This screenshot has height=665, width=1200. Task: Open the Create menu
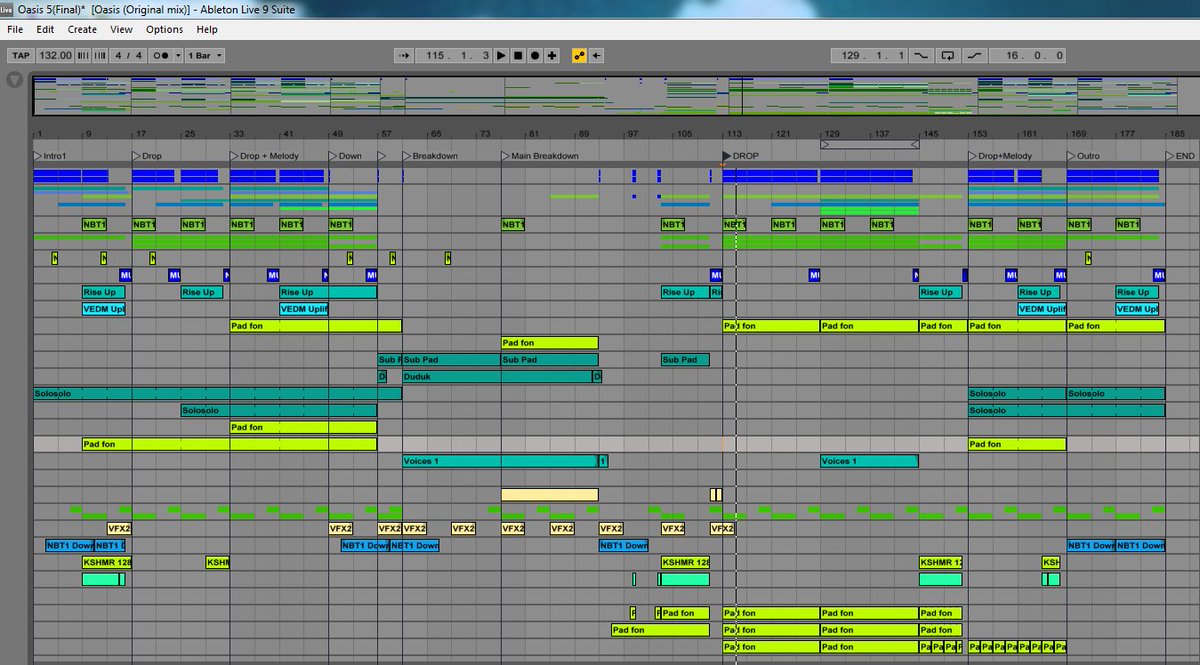tap(82, 30)
